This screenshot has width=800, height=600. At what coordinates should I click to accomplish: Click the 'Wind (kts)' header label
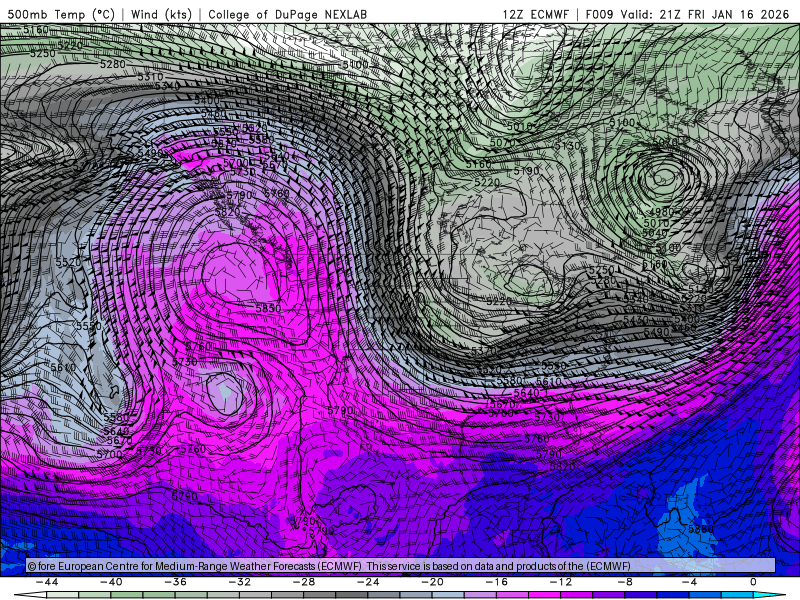pyautogui.click(x=161, y=14)
